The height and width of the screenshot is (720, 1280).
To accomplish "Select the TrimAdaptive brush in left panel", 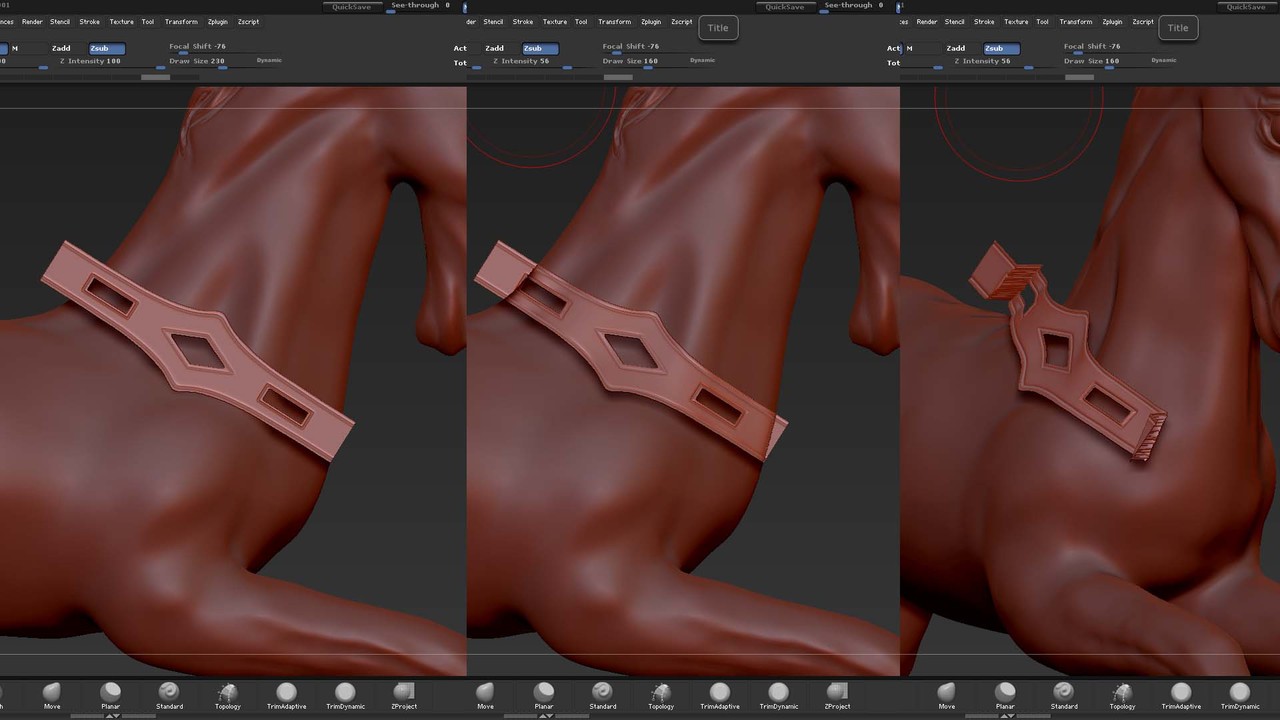I will pyautogui.click(x=287, y=695).
